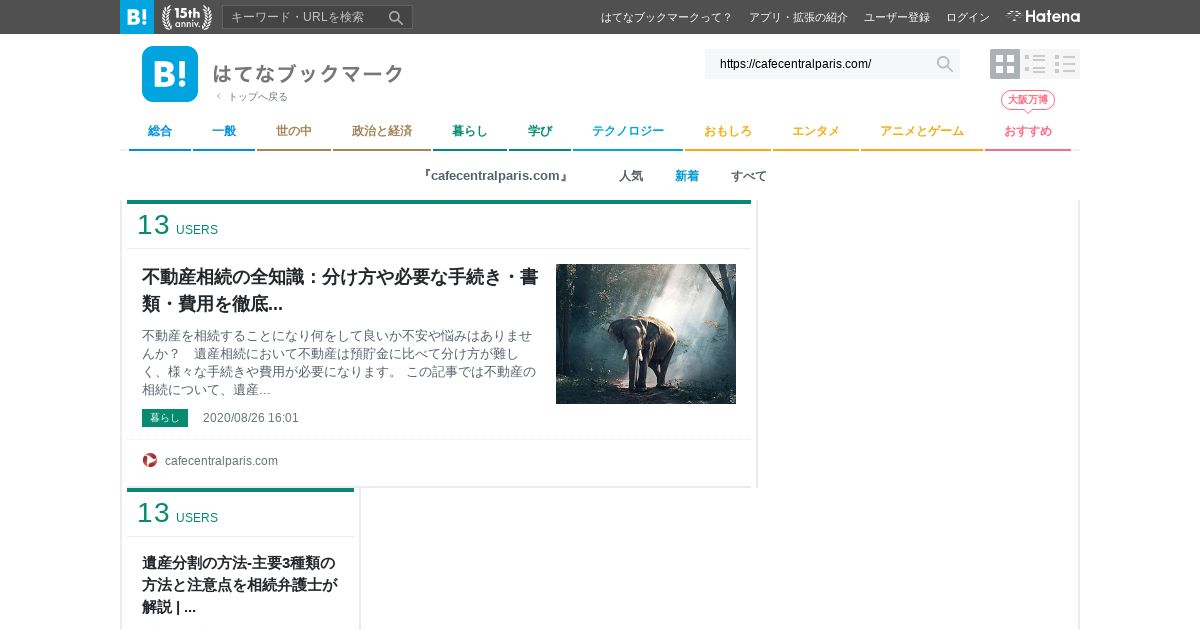The image size is (1200, 630).
Task: Open 13 USERS count of 遺産分割 article
Action: 177,513
